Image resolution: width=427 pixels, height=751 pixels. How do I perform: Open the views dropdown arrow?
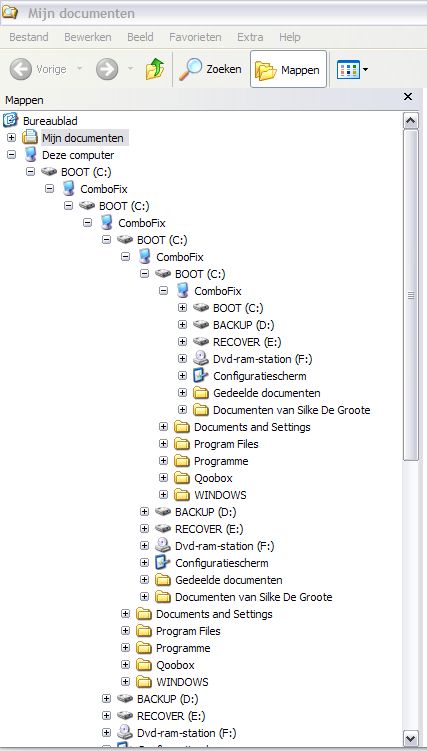(x=366, y=70)
